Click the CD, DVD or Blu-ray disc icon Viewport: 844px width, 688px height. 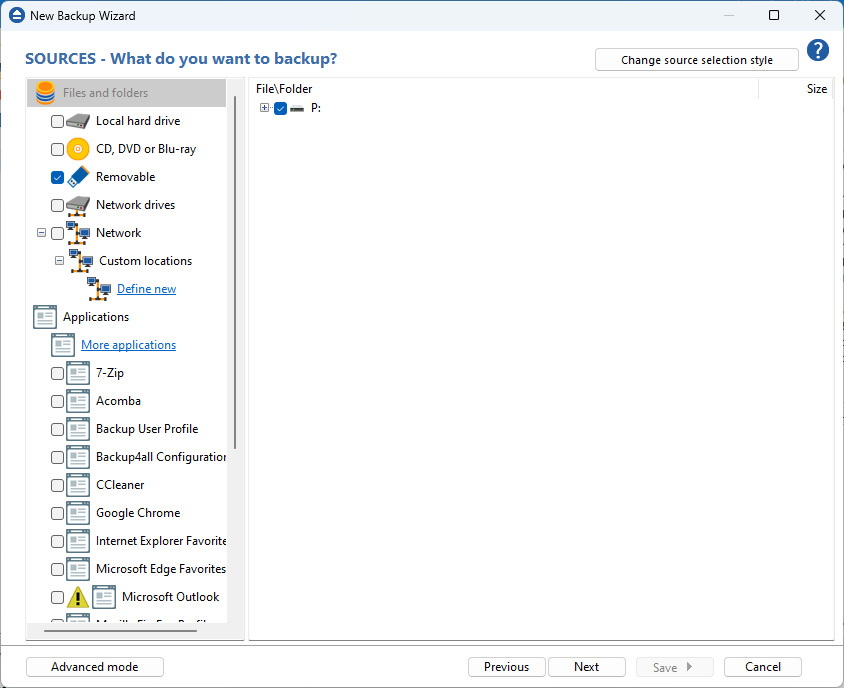click(x=78, y=149)
